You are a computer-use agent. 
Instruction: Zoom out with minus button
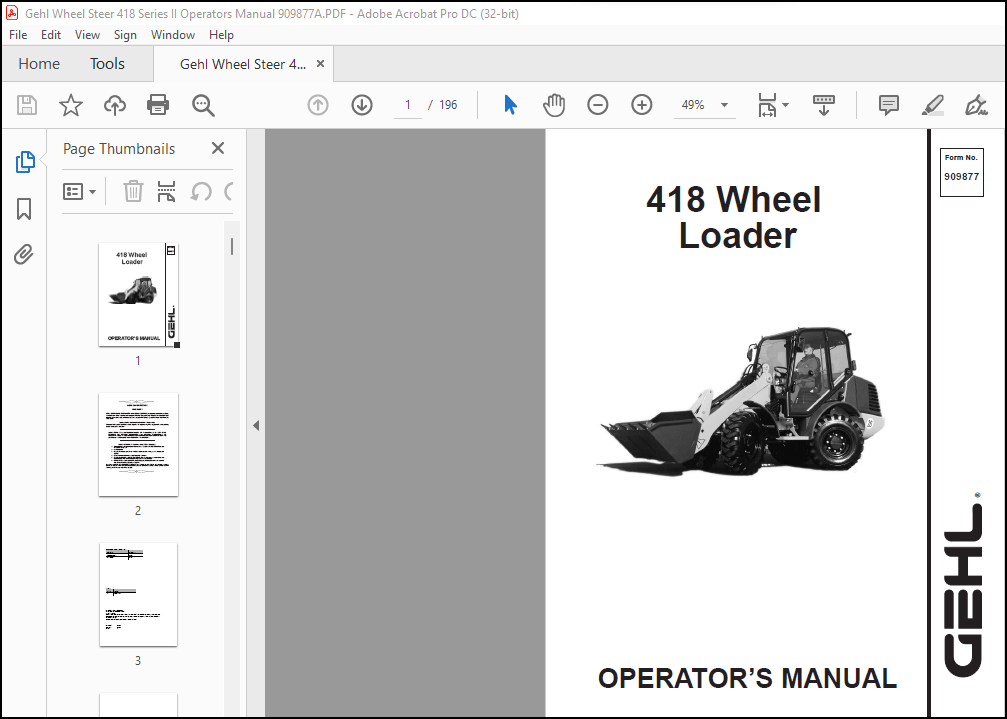coord(597,105)
